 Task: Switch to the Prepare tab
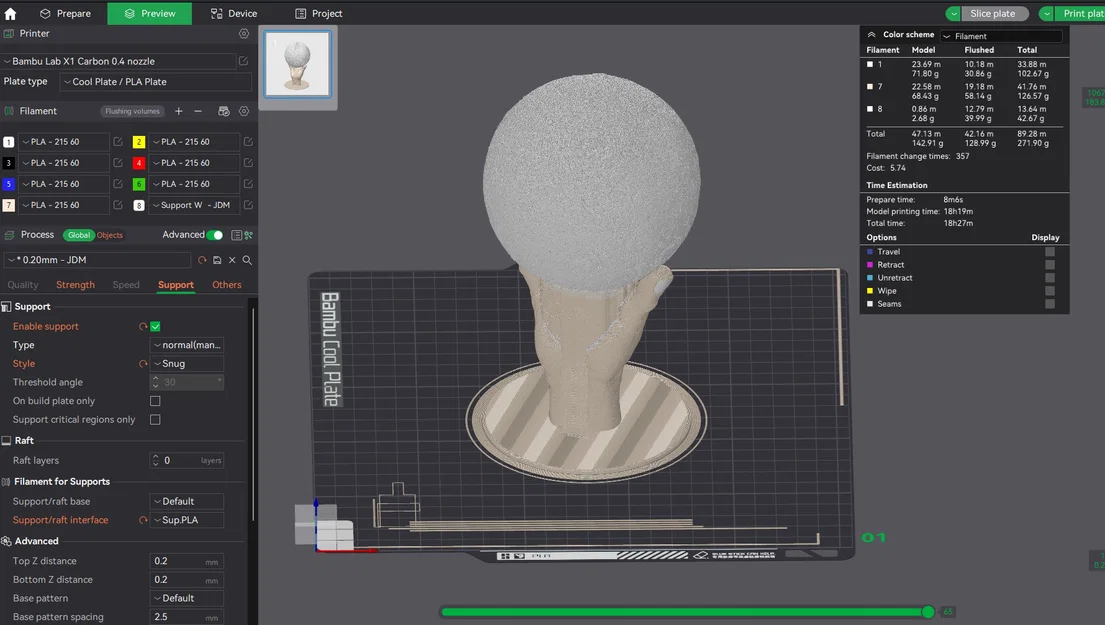click(x=65, y=14)
